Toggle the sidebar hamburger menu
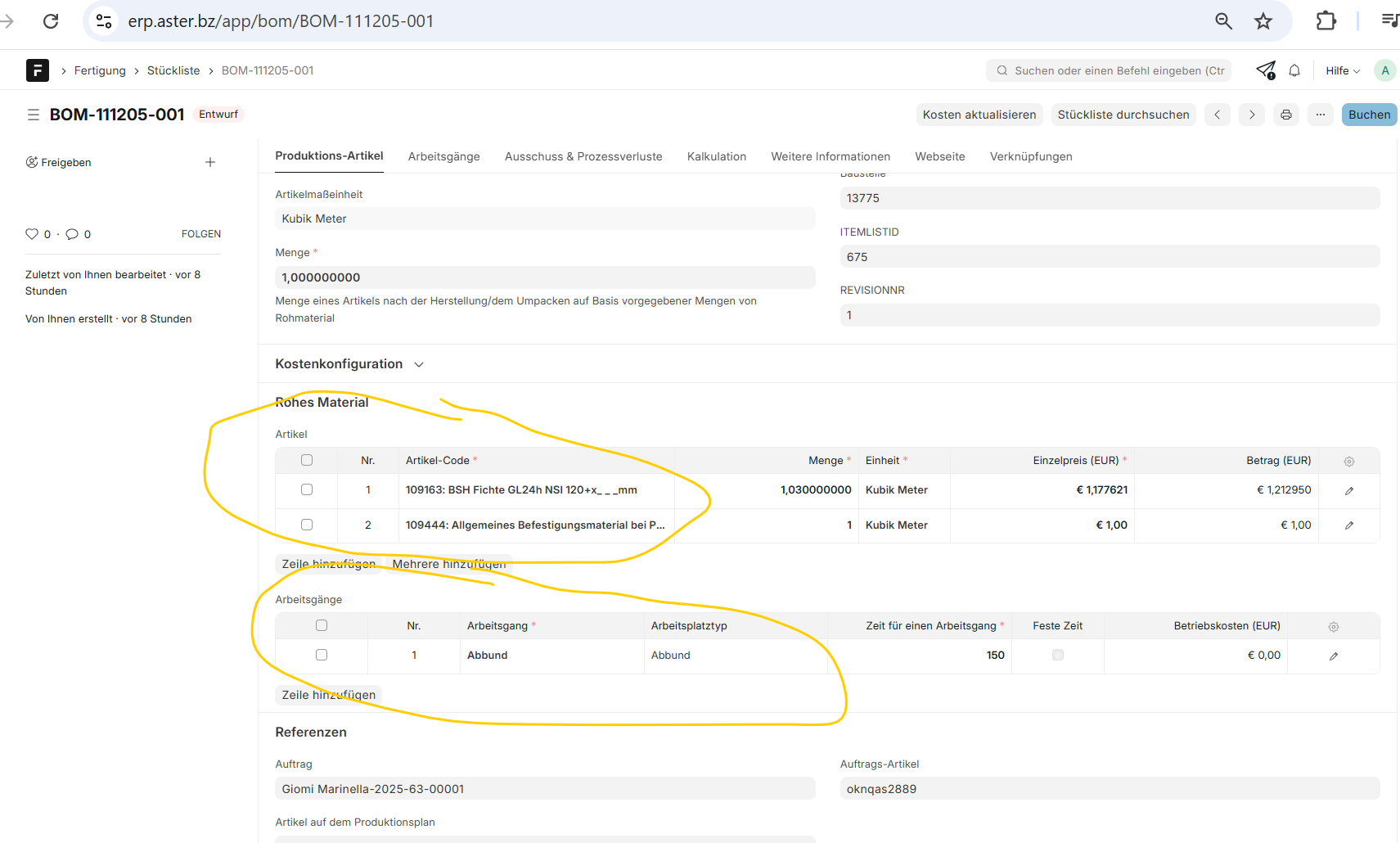The height and width of the screenshot is (843, 1400). tap(34, 115)
